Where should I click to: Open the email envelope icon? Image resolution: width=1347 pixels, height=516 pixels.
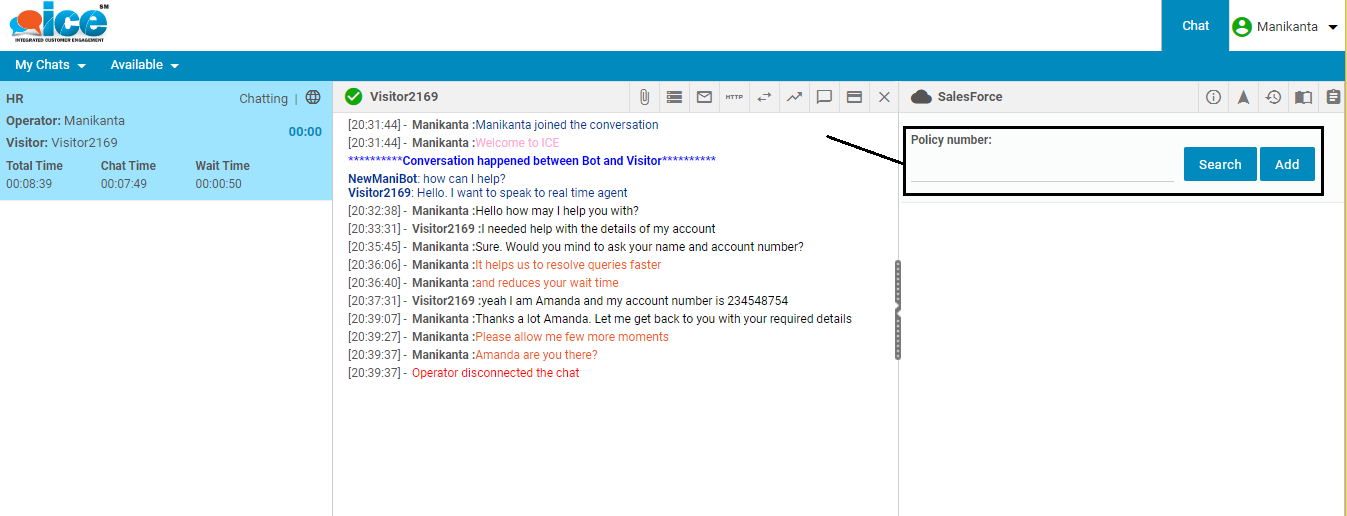[x=704, y=97]
